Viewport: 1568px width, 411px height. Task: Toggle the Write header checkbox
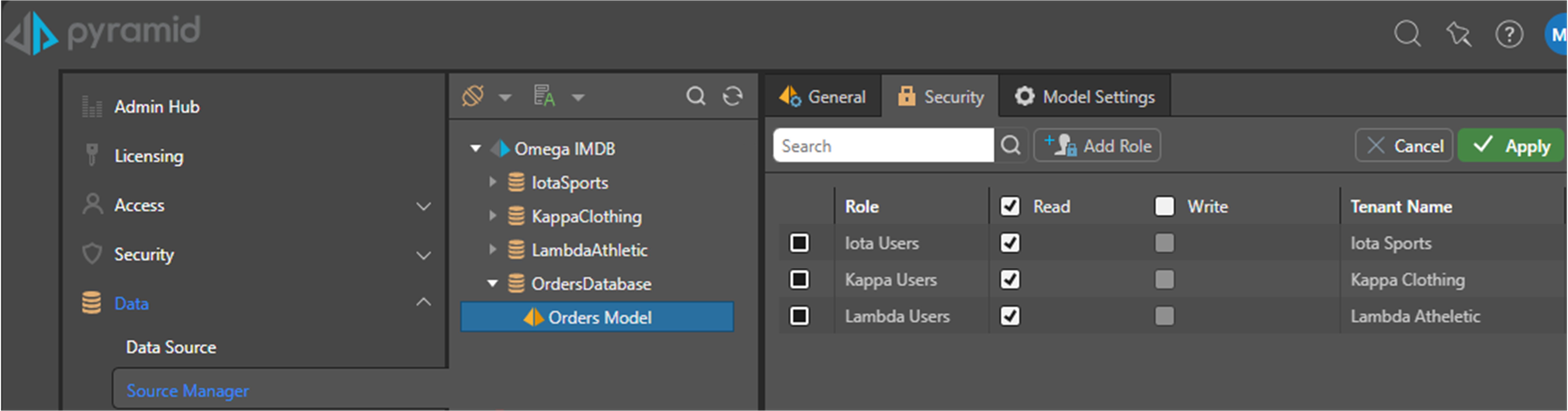(x=1164, y=207)
